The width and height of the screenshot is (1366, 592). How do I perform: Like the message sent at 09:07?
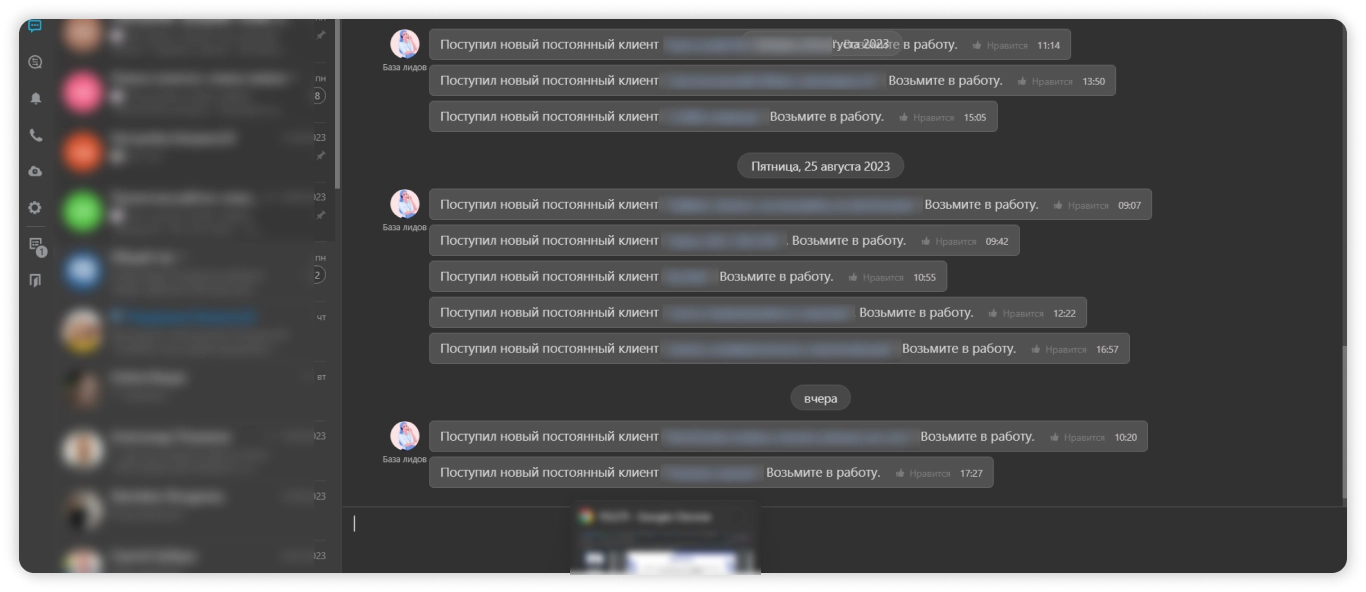1080,205
